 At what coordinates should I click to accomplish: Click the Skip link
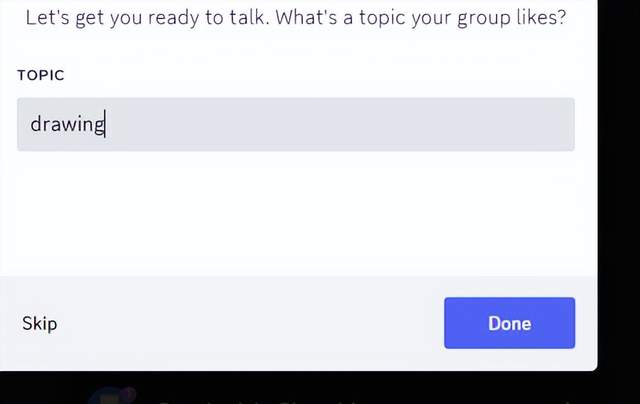tap(39, 323)
